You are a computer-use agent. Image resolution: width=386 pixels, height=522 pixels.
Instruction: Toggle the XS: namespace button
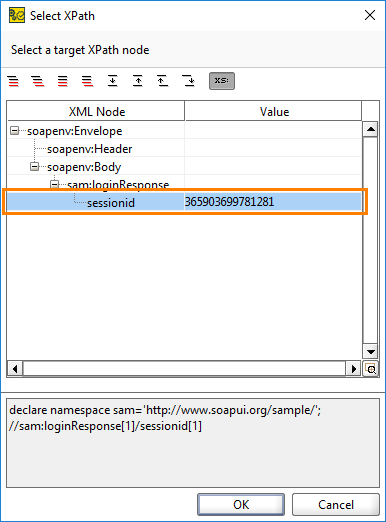tap(222, 81)
